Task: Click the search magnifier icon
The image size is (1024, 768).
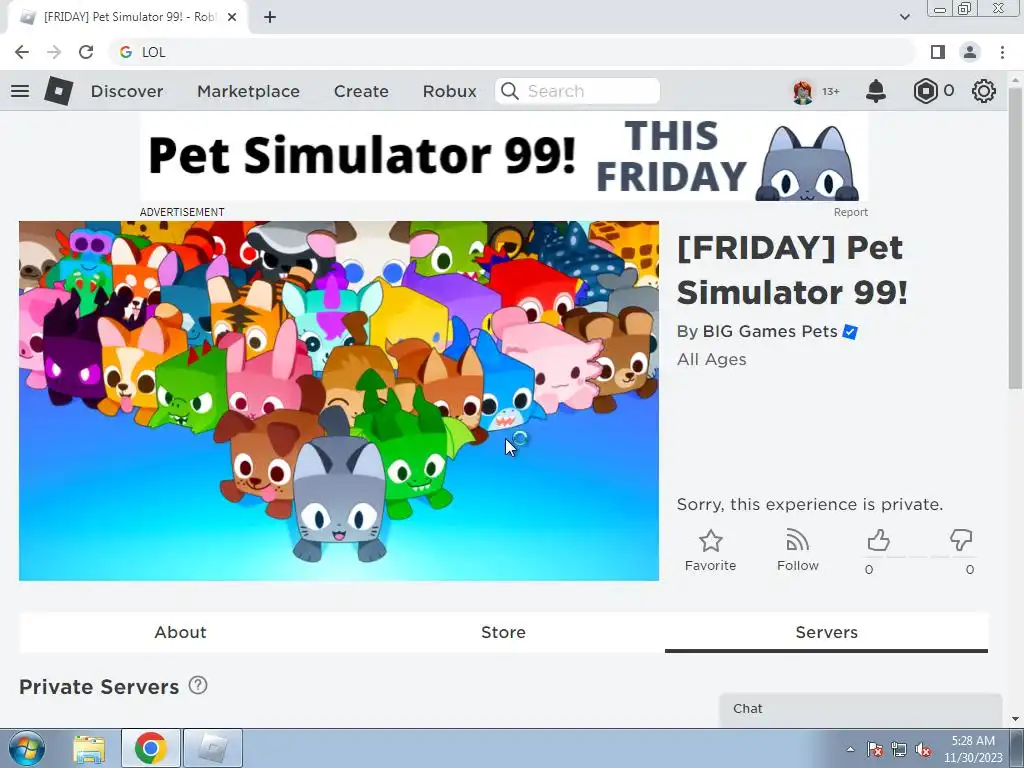Action: (510, 91)
